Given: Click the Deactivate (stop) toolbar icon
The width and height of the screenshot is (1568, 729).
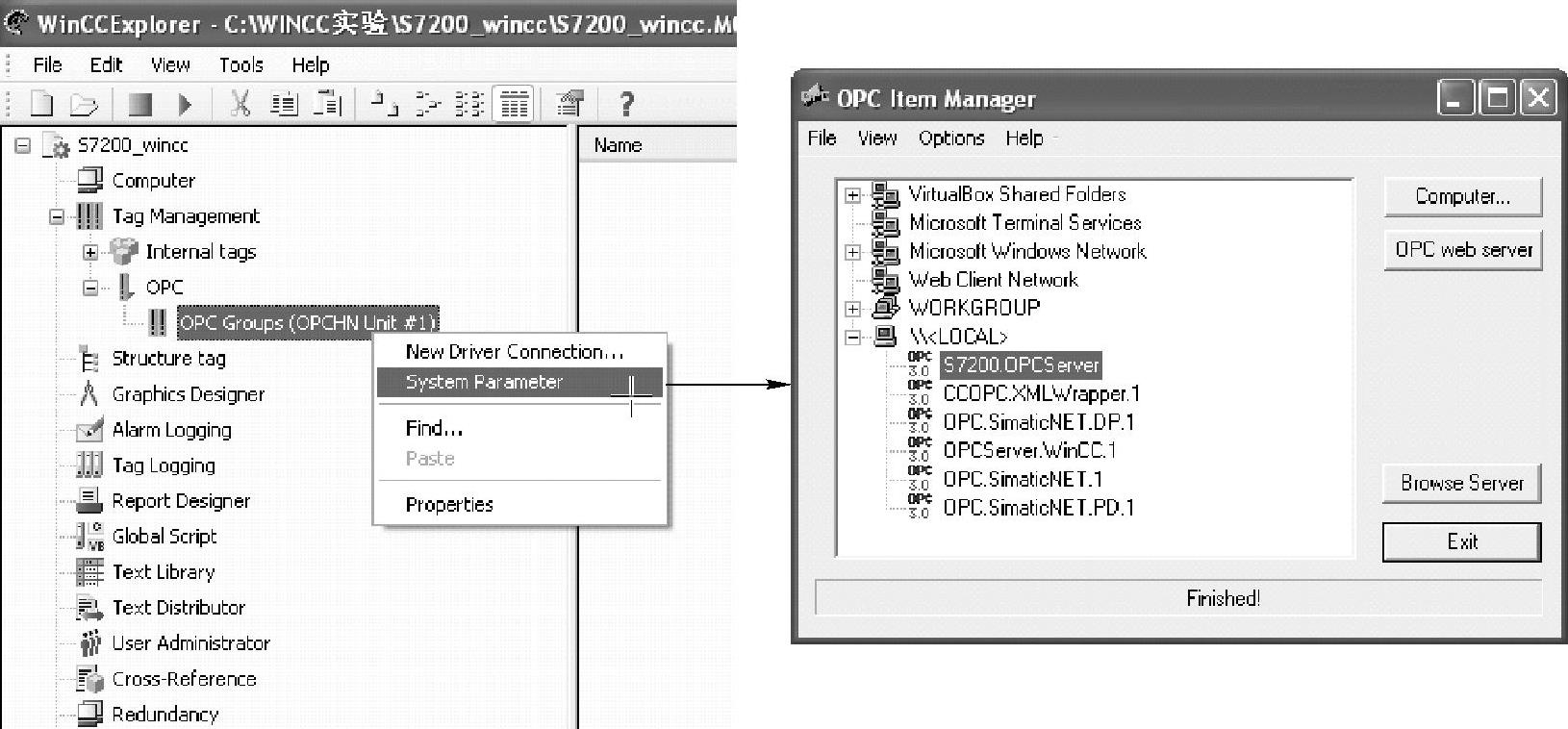Looking at the screenshot, I should (141, 104).
